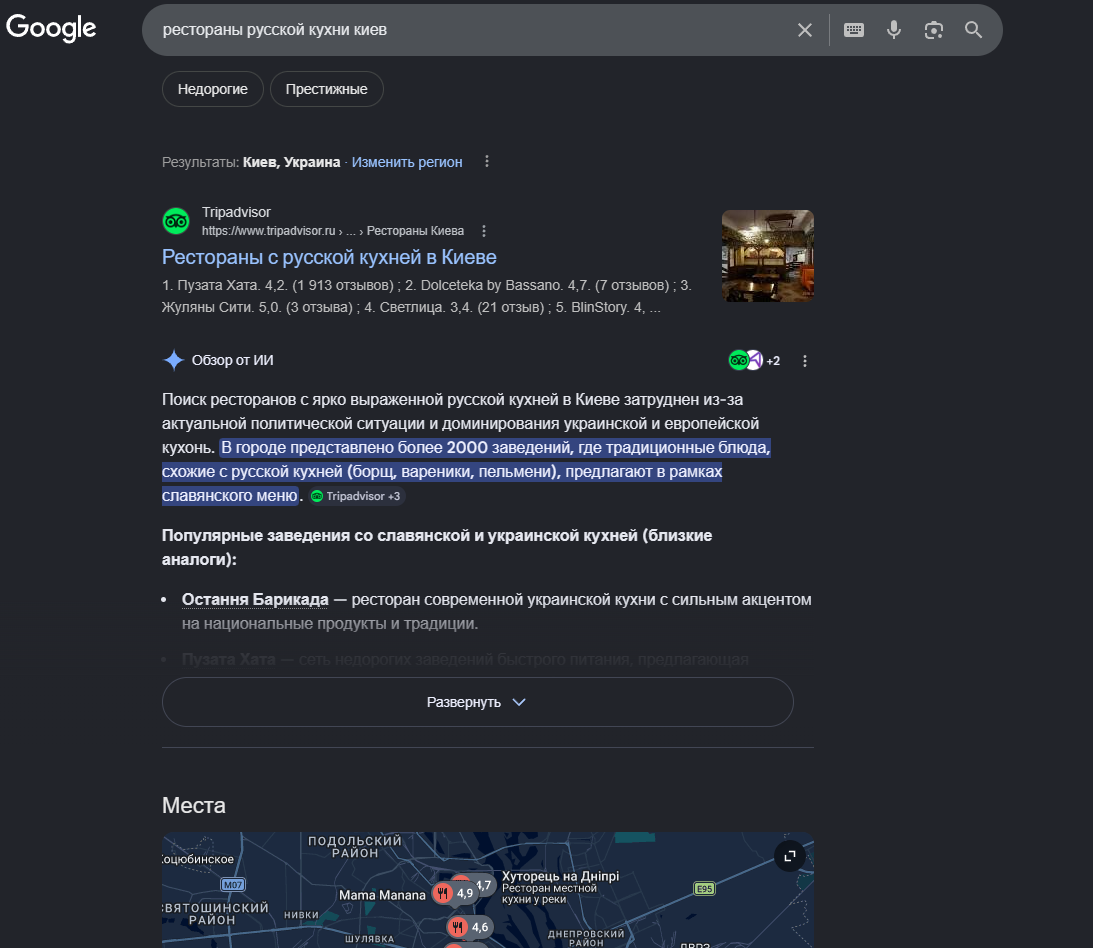
Task: Click the AI overview sparkle icon
Action: pyautogui.click(x=173, y=360)
